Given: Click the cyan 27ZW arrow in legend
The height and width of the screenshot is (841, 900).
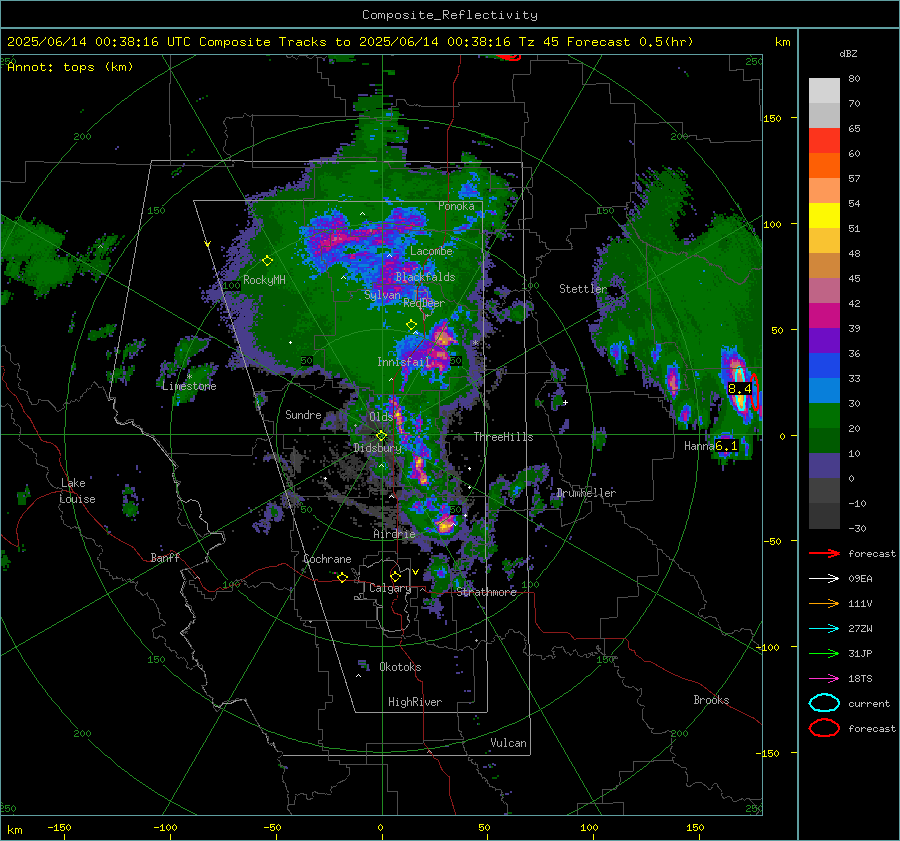Looking at the screenshot, I should click(x=824, y=629).
